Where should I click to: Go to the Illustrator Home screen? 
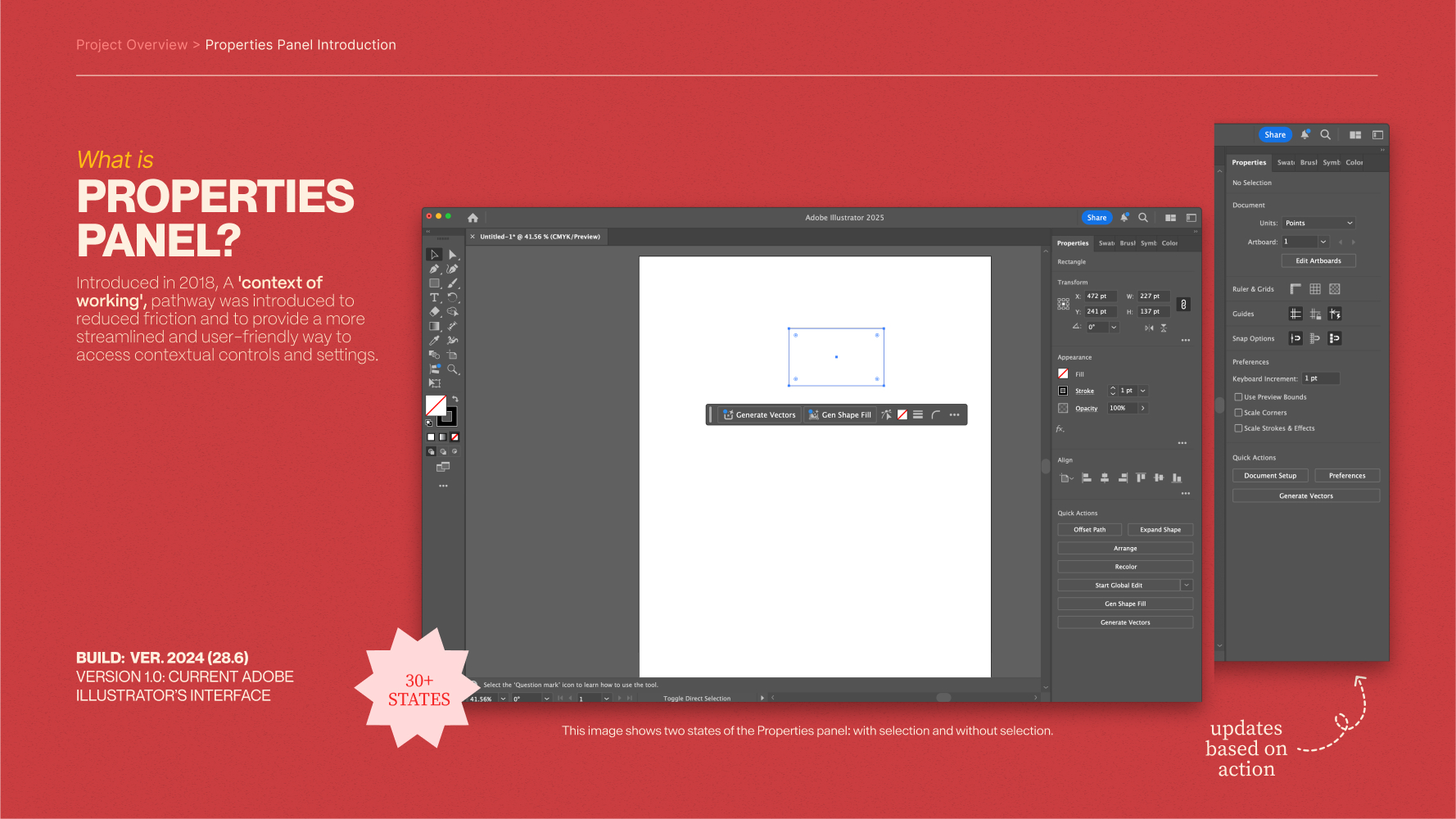473,218
